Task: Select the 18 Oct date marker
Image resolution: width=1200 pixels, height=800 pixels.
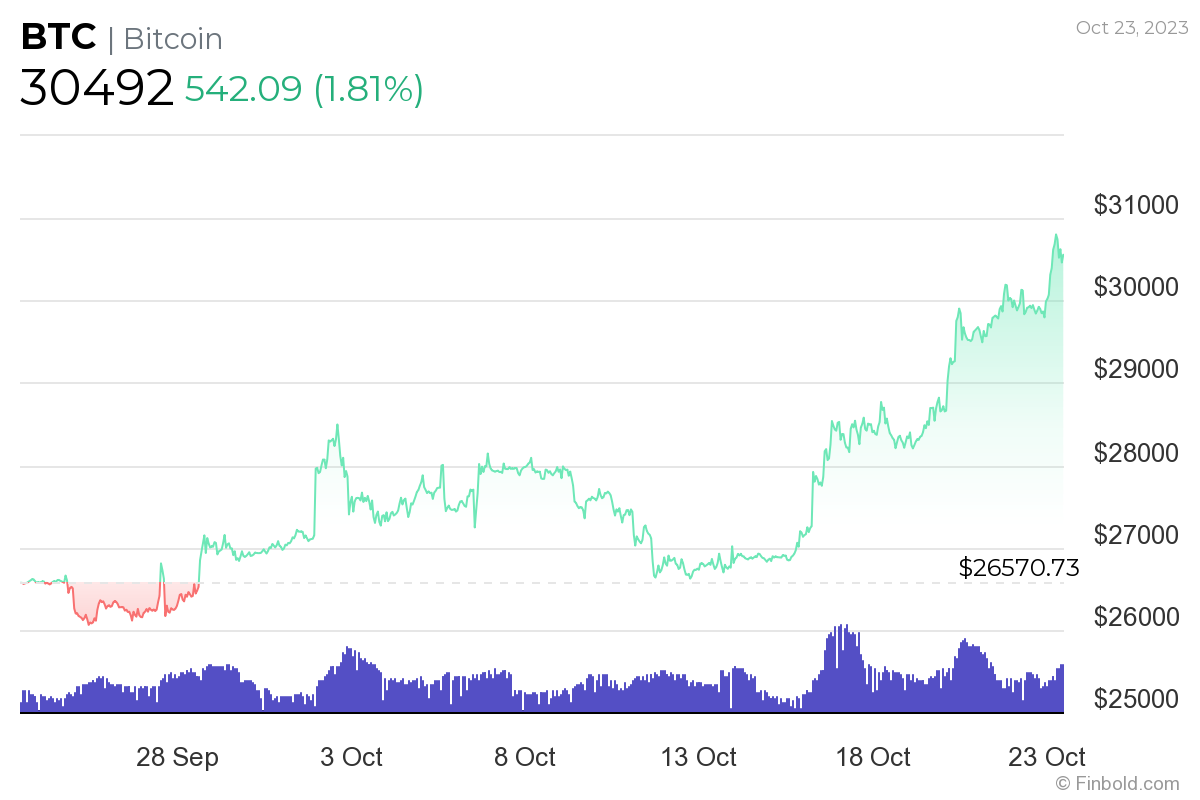Action: (873, 757)
